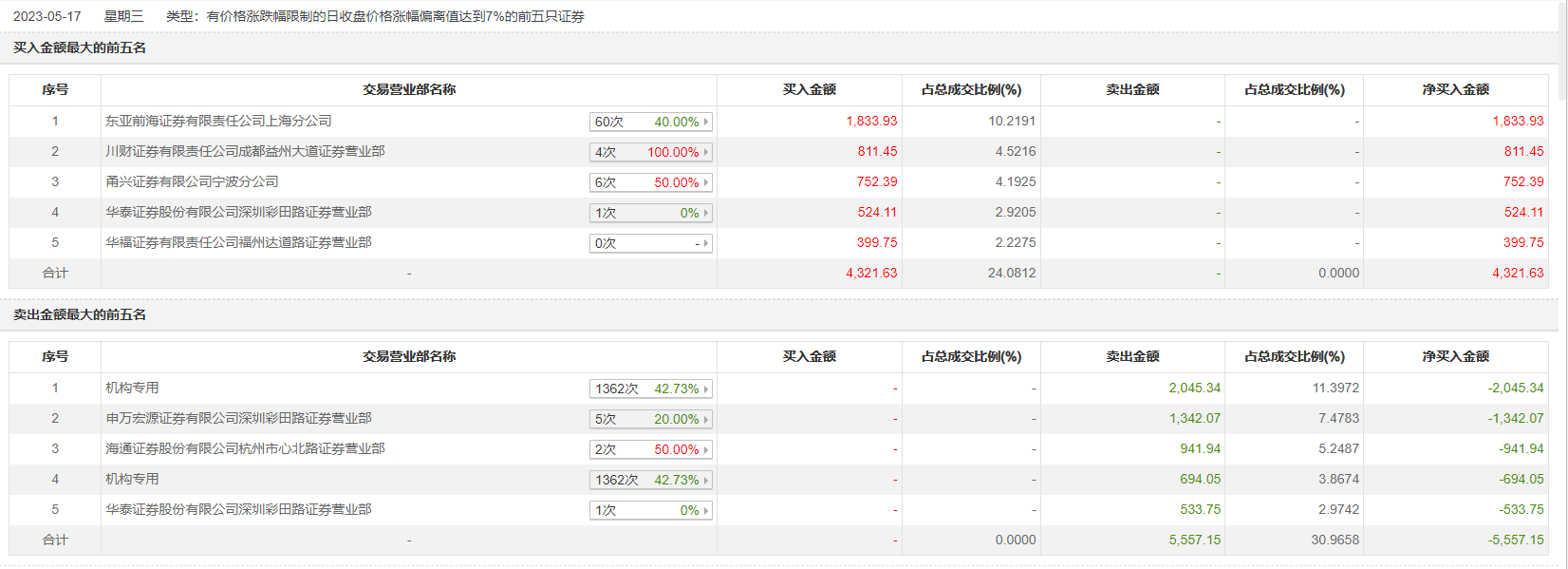
Task: Click the 甬兴证券有限公司宁波分公司 link
Action: [x=192, y=181]
